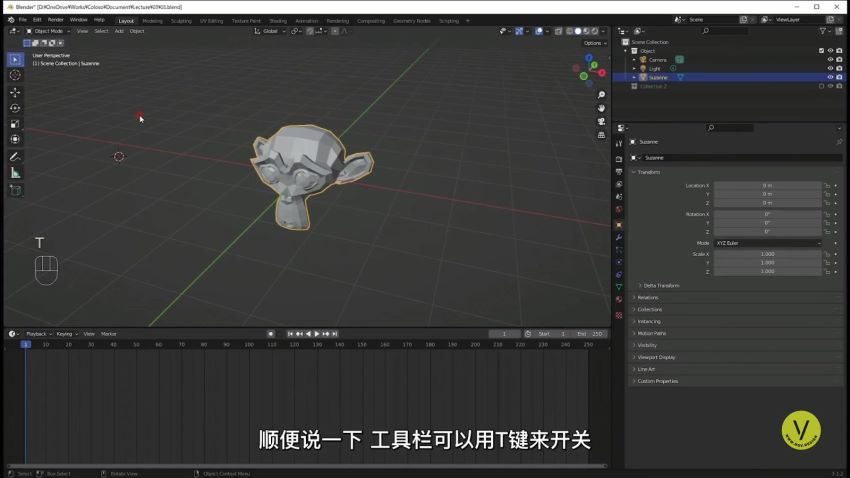This screenshot has height=478, width=850.
Task: Switch to the Shading workspace tab
Action: [278, 21]
